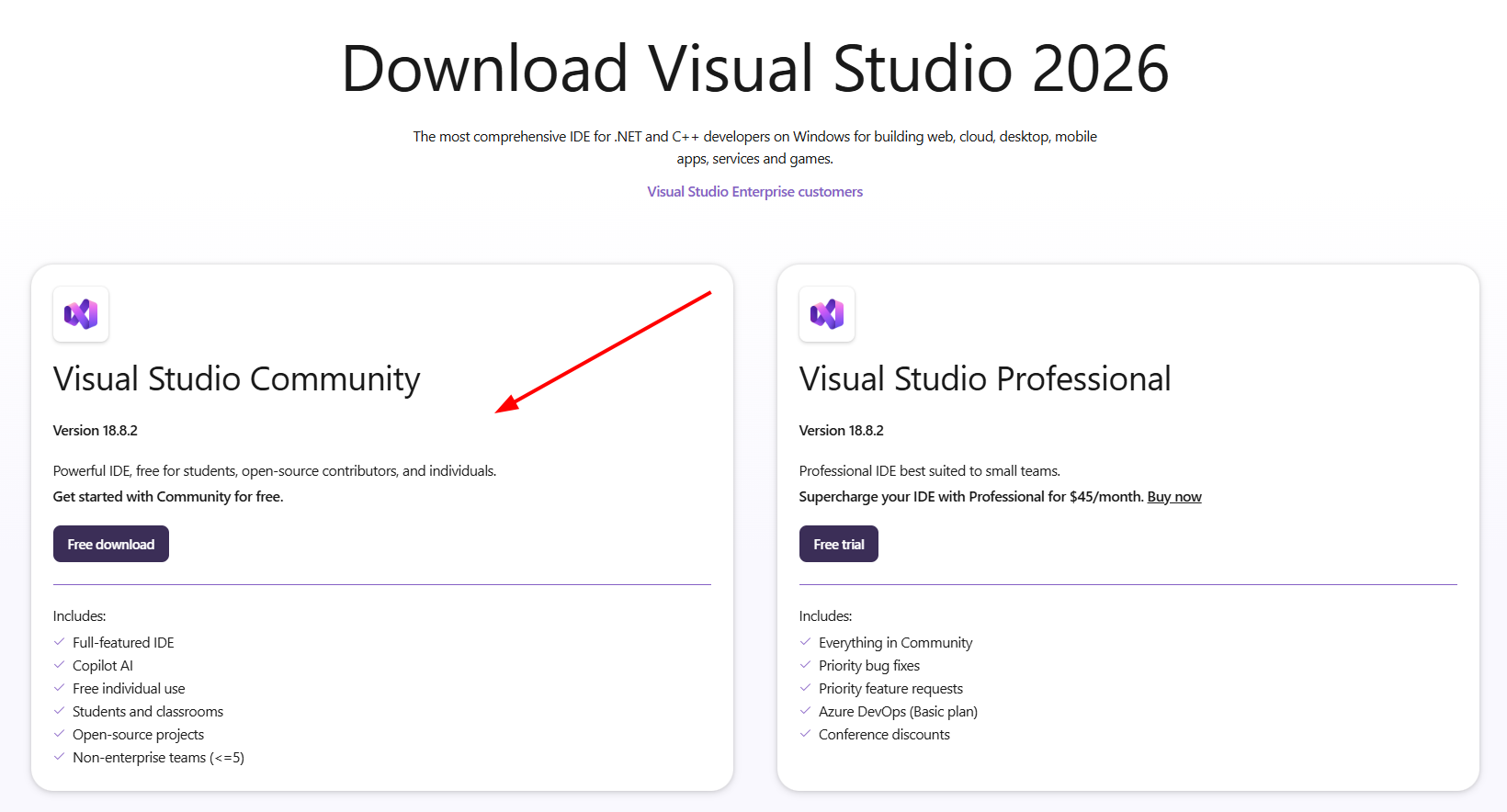The image size is (1507, 812).
Task: Click the 'Full-featured IDE' list item
Action: pyautogui.click(x=123, y=643)
